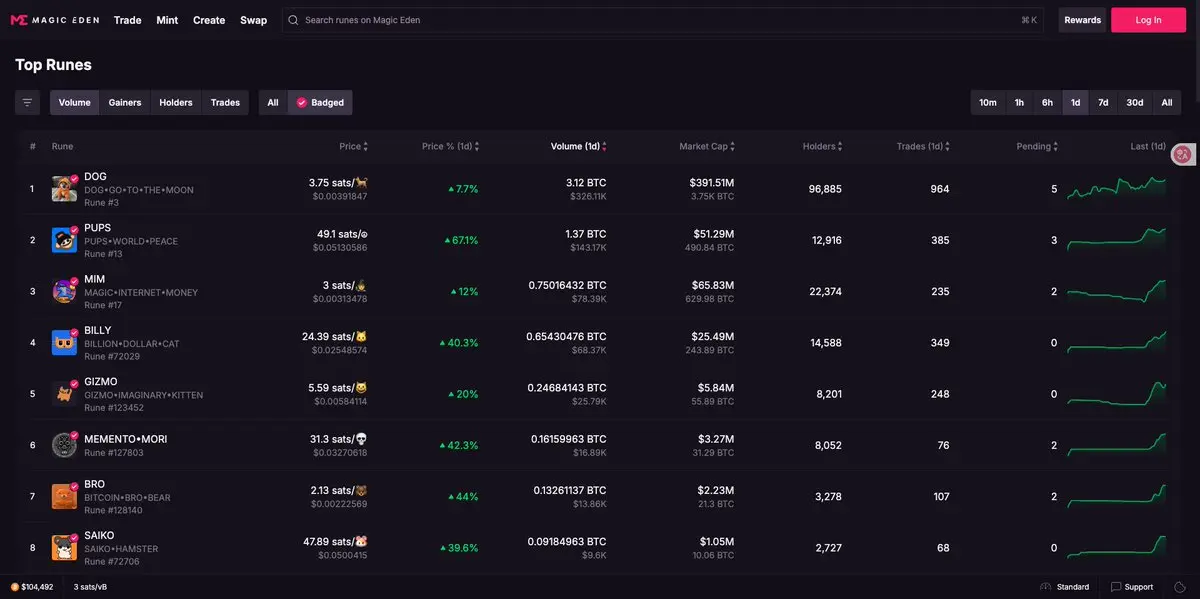Open the Magic Eden logo home link
This screenshot has width=1200, height=599.
(x=54, y=20)
